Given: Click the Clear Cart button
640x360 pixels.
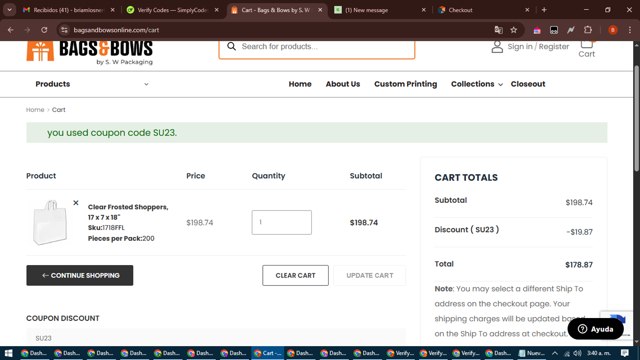Looking at the screenshot, I should click(x=296, y=276).
